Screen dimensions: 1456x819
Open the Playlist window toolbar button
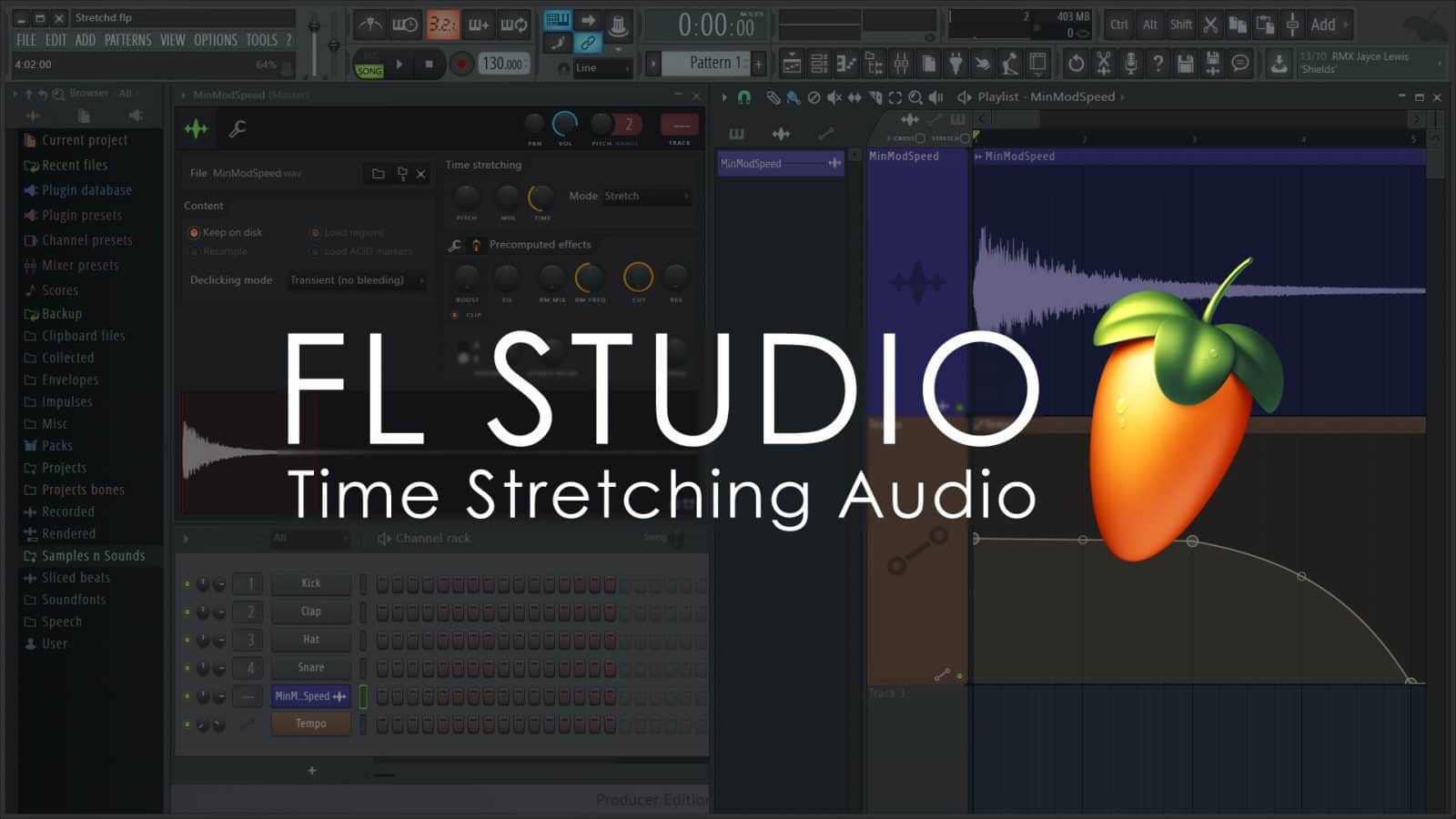coord(792,63)
